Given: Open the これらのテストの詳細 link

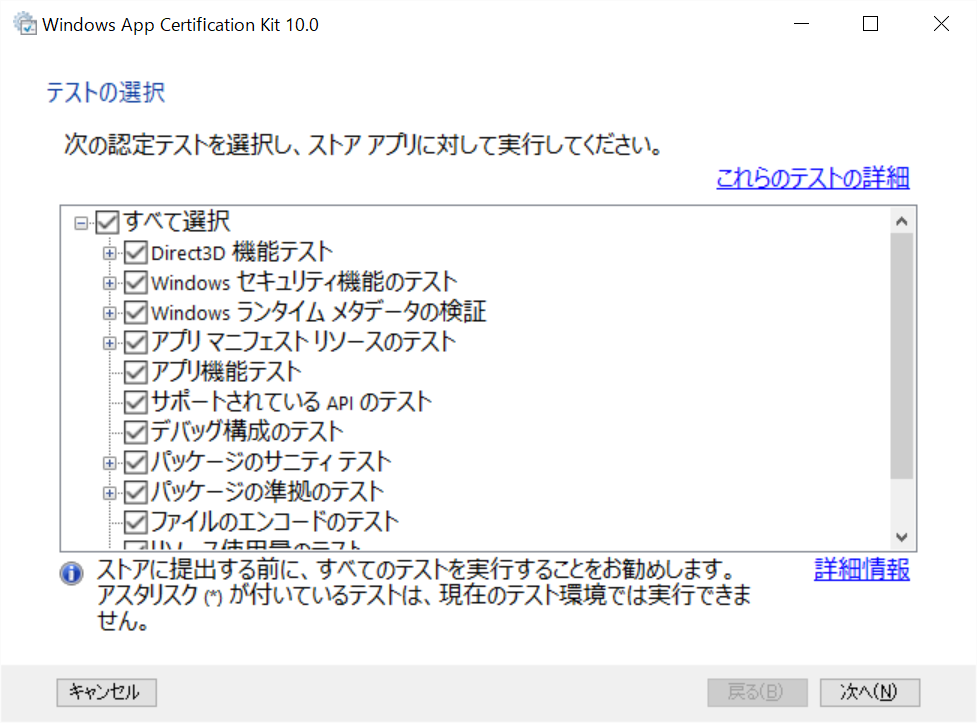Looking at the screenshot, I should point(813,178).
